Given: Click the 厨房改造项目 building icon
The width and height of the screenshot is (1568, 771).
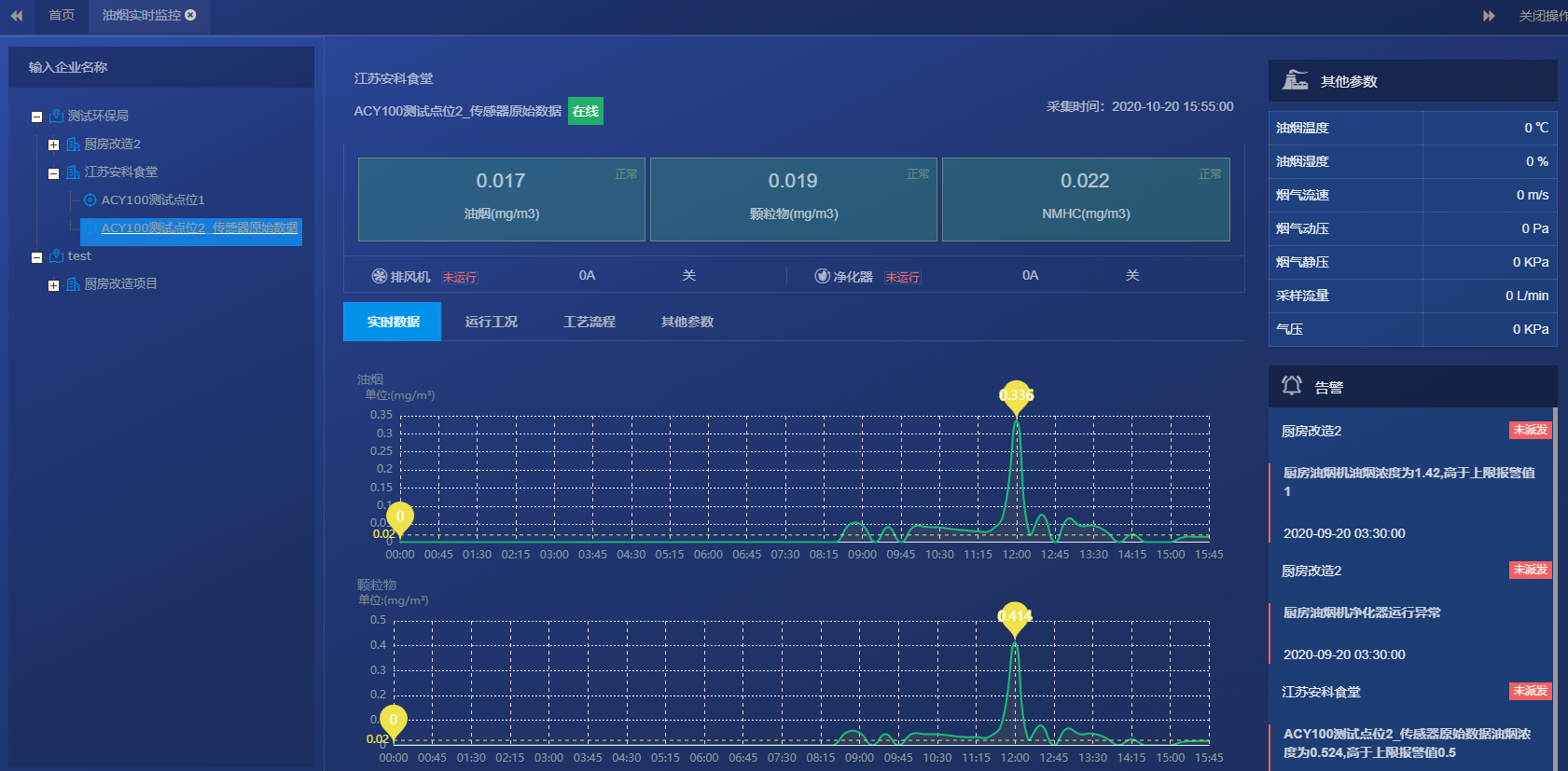Looking at the screenshot, I should [73, 283].
